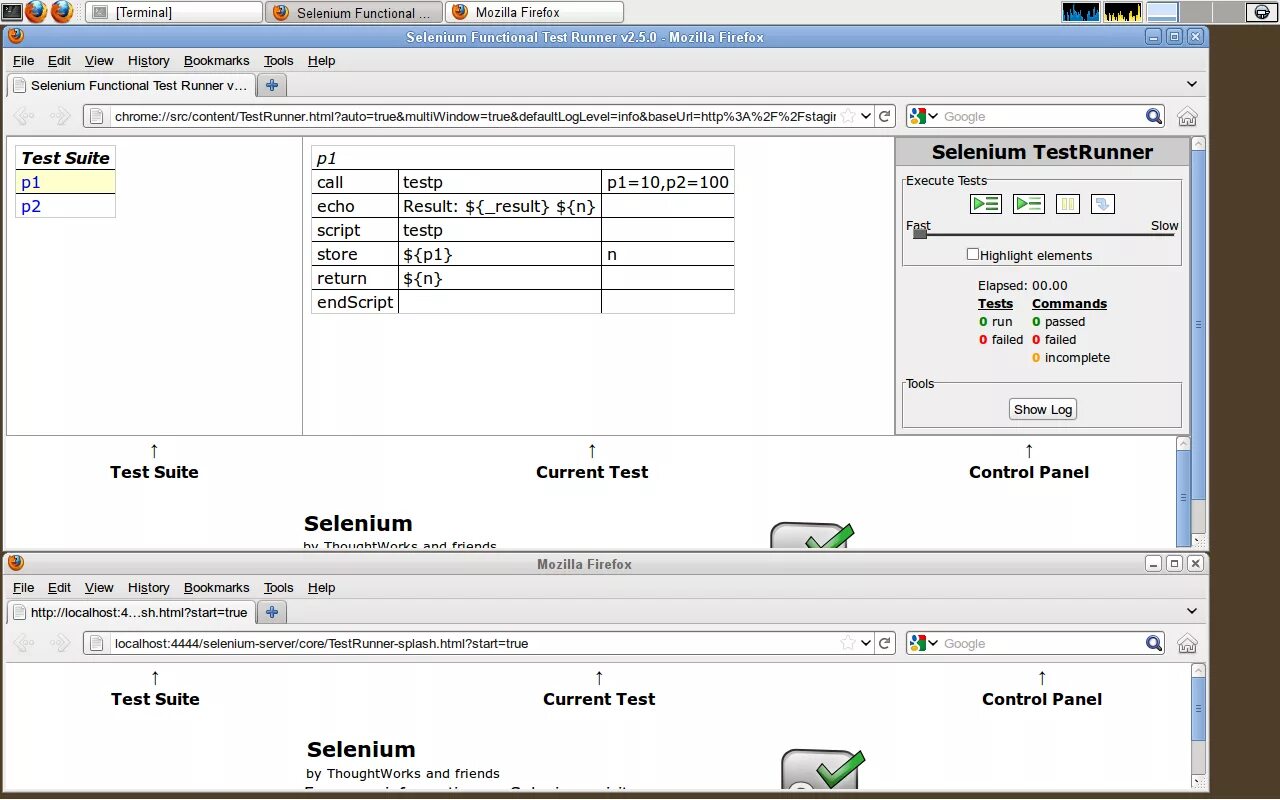Viewport: 1280px width, 800px height.
Task: Open p2 test in Test Suite
Action: [x=31, y=206]
